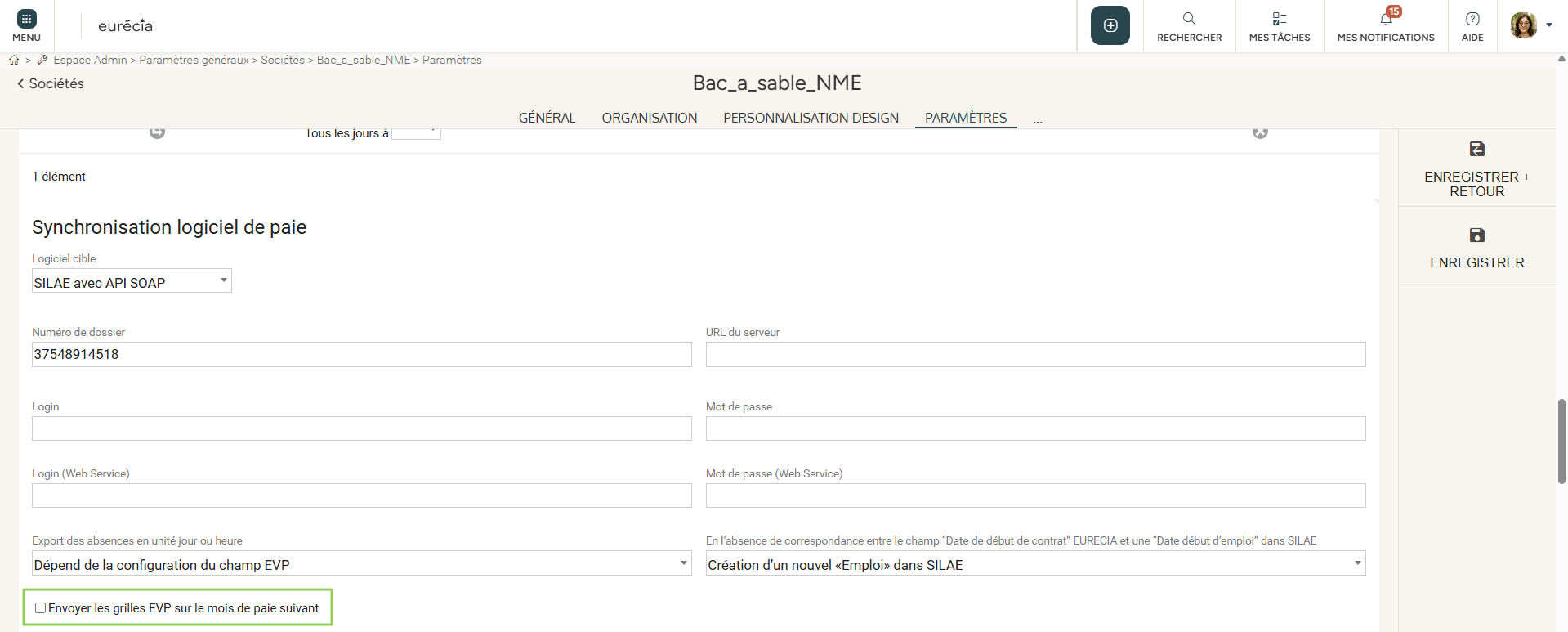Open user avatar profile menu
The width and height of the screenshot is (1568, 632).
(x=1525, y=25)
